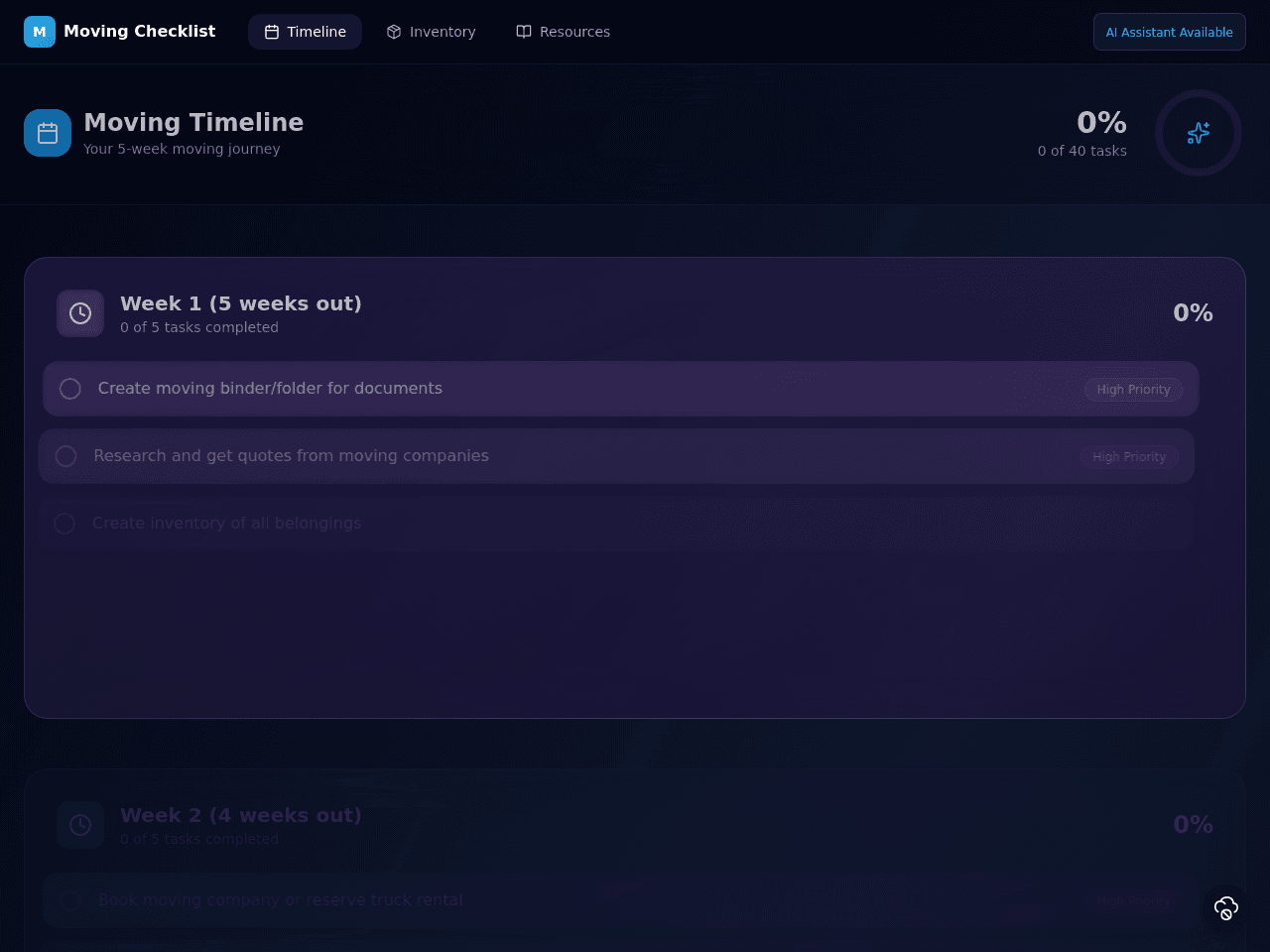Open the Inventory tab
The image size is (1270, 952).
pos(431,32)
